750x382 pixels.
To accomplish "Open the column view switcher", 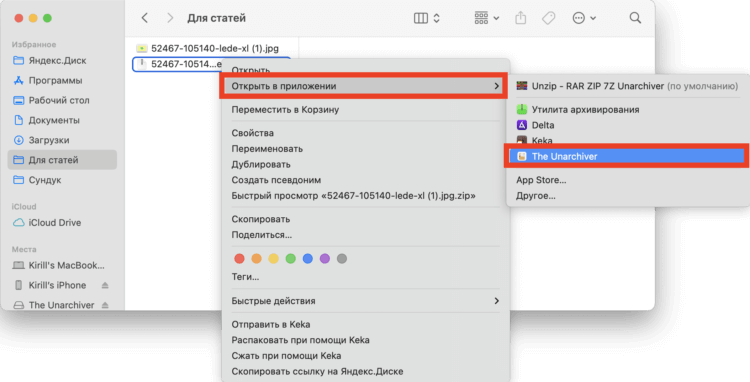I will (x=427, y=18).
